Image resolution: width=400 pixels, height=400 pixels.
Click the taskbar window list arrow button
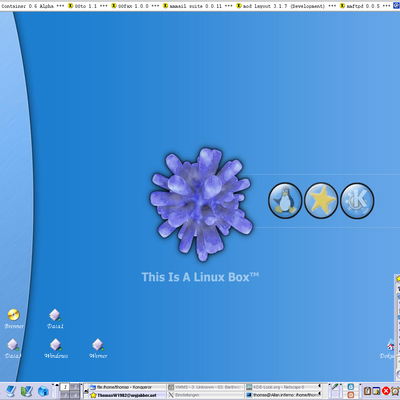(86, 391)
